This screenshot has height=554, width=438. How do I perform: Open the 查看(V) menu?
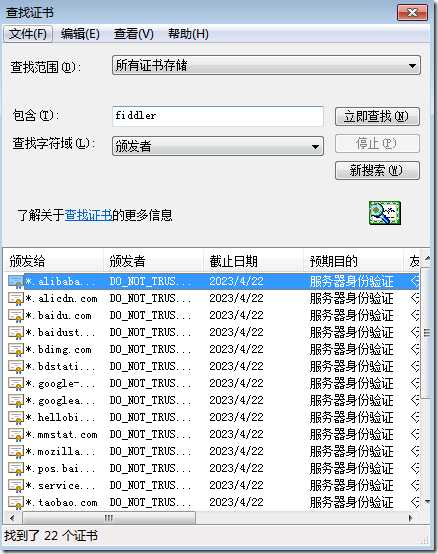tap(134, 34)
